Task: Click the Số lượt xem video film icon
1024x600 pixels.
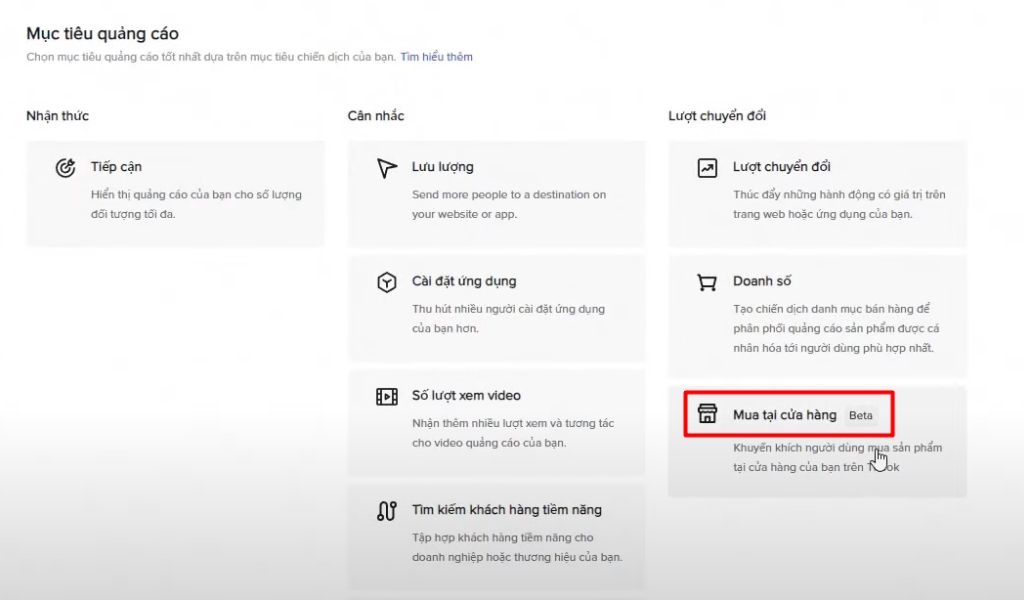Action: [x=387, y=396]
